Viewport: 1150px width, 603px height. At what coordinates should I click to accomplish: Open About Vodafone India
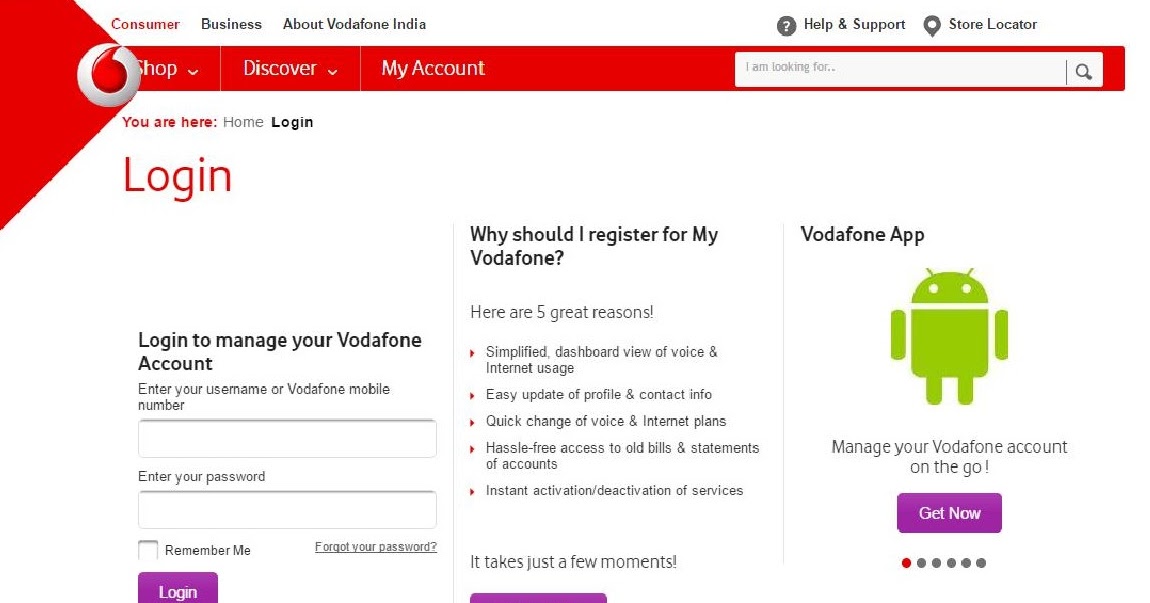354,24
